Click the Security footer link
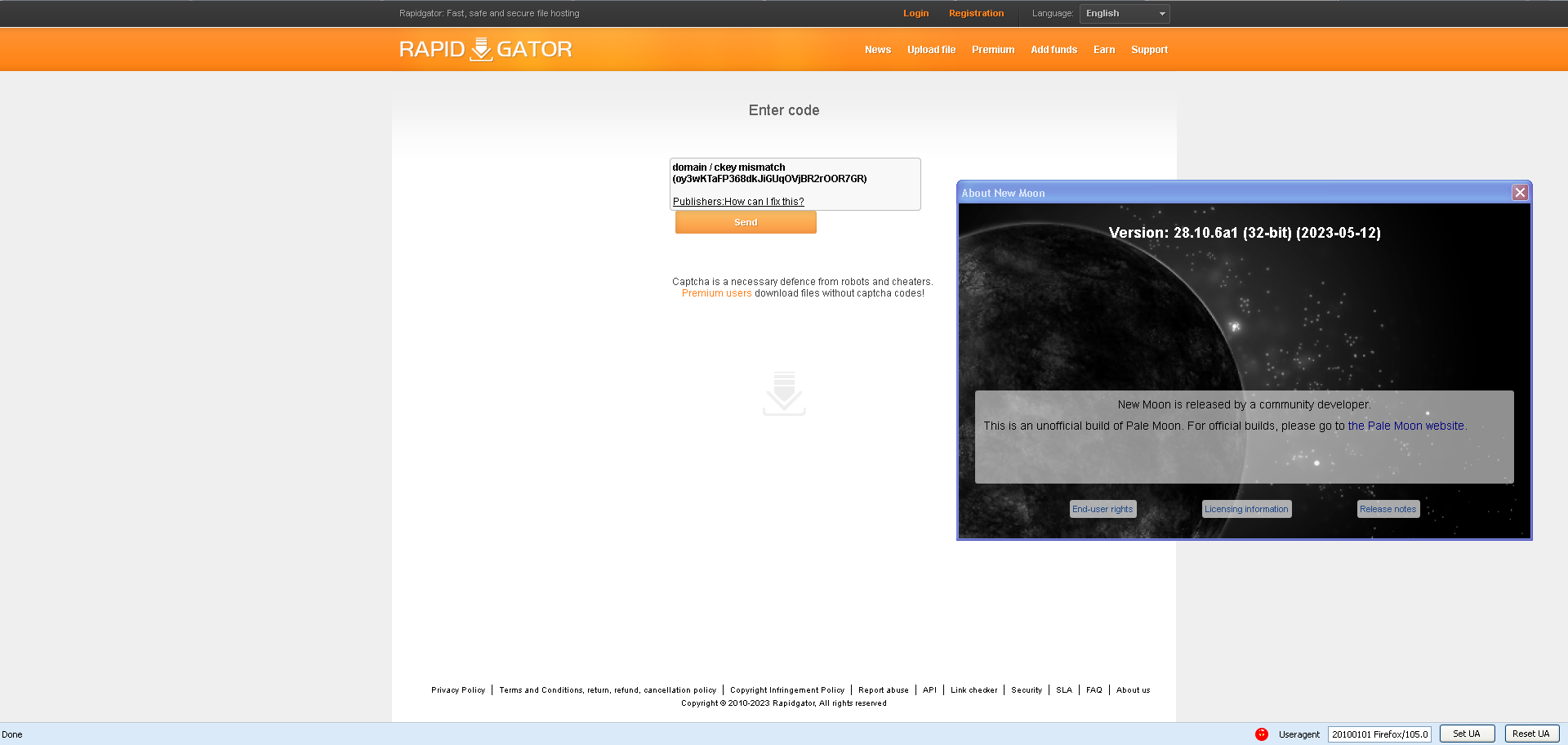 click(x=1027, y=690)
